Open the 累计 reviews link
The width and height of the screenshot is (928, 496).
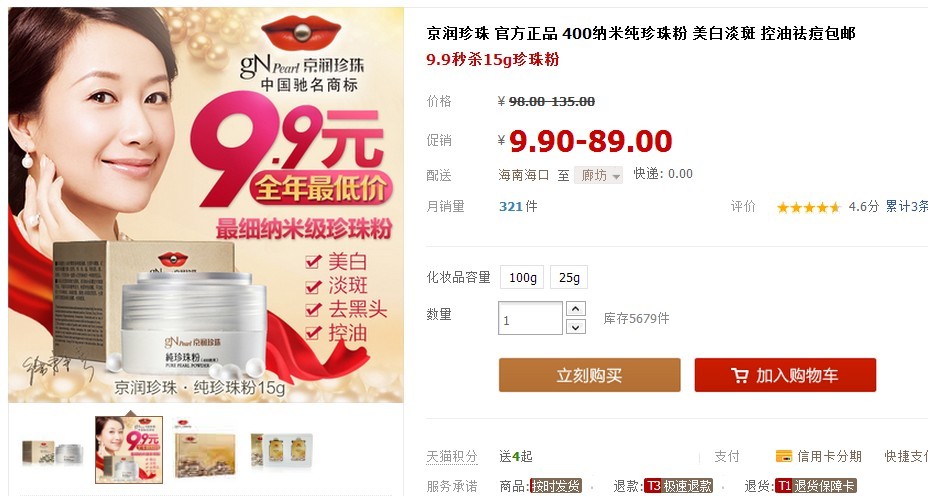[x=906, y=206]
